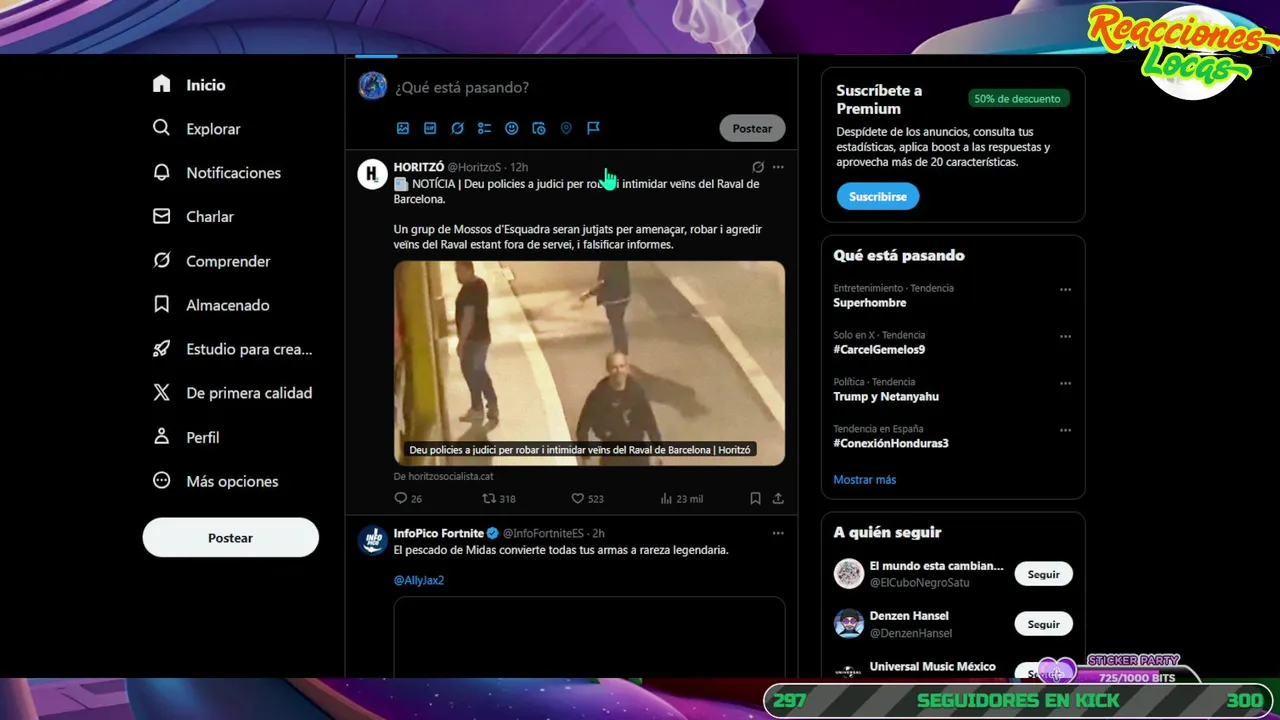Click the 50% de descuento badge

coord(1018,99)
